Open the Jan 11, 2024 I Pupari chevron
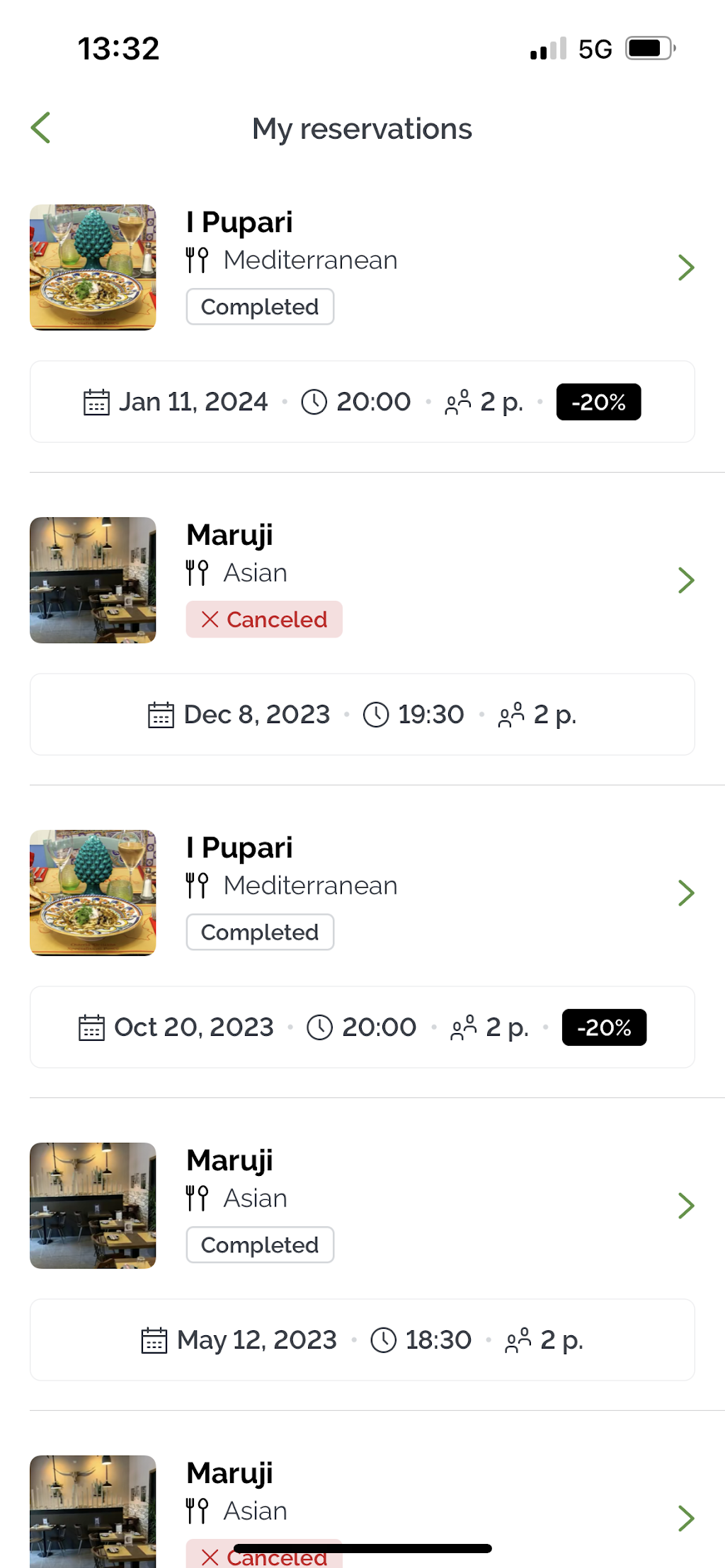The image size is (725, 1568). coord(685,267)
